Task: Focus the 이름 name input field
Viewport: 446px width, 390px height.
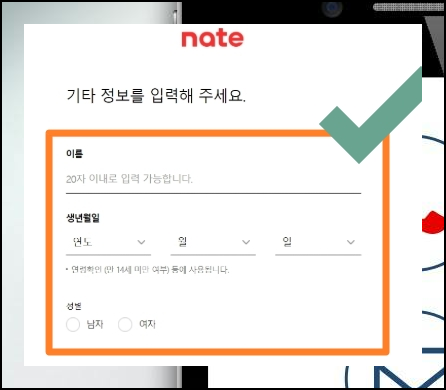Action: (x=213, y=179)
